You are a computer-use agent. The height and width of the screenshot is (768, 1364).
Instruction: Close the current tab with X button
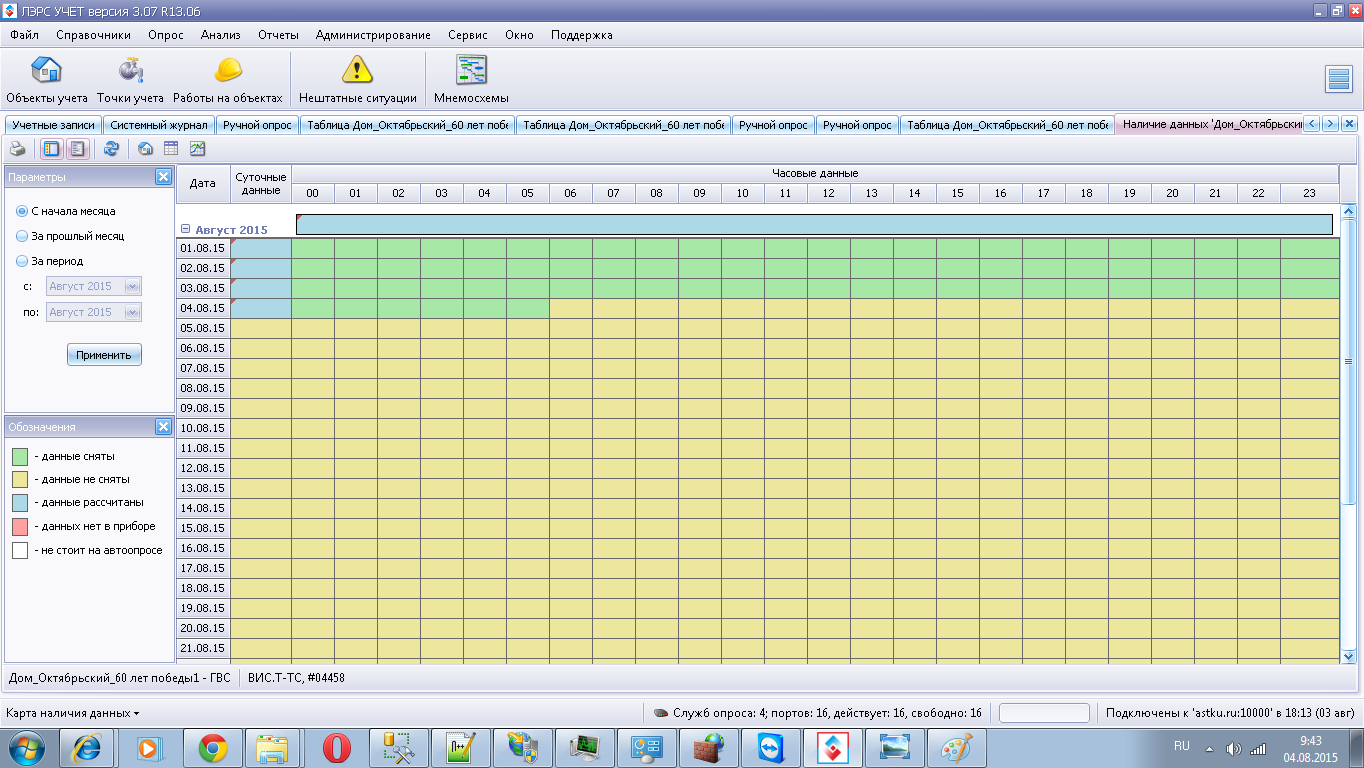[1349, 124]
